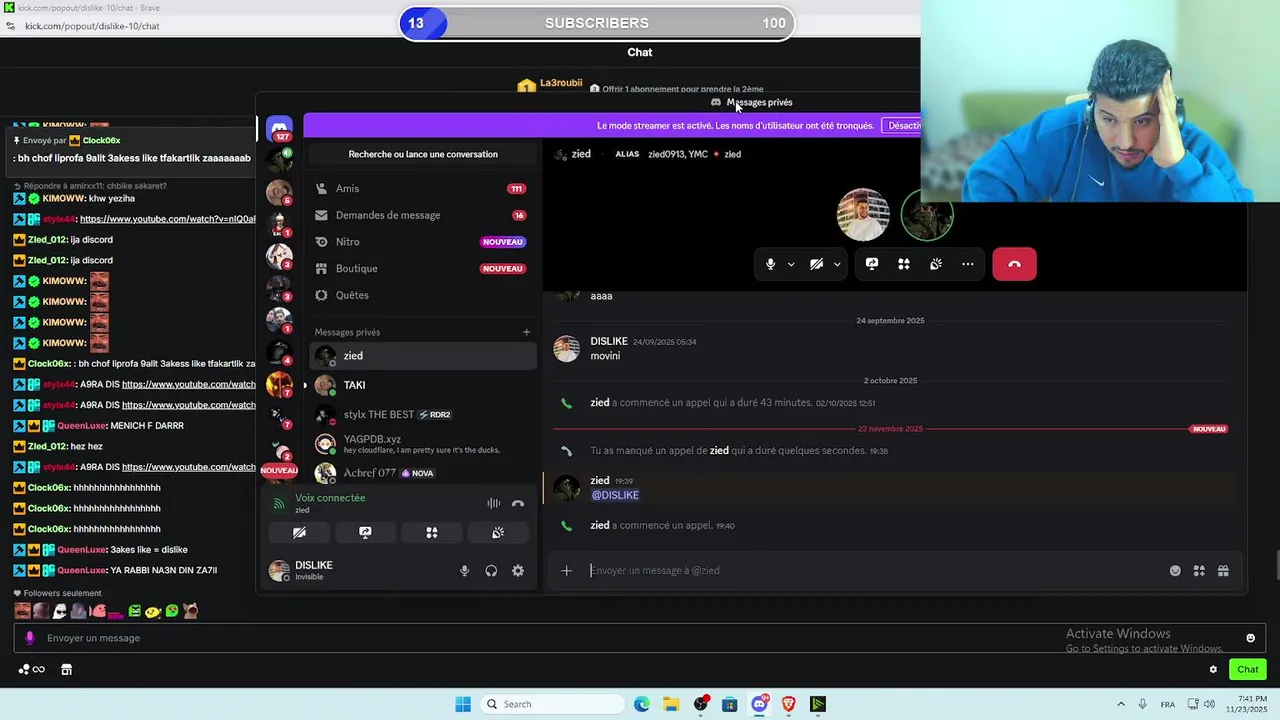Open Kick chat store icon
1280x720 pixels.
[x=66, y=670]
